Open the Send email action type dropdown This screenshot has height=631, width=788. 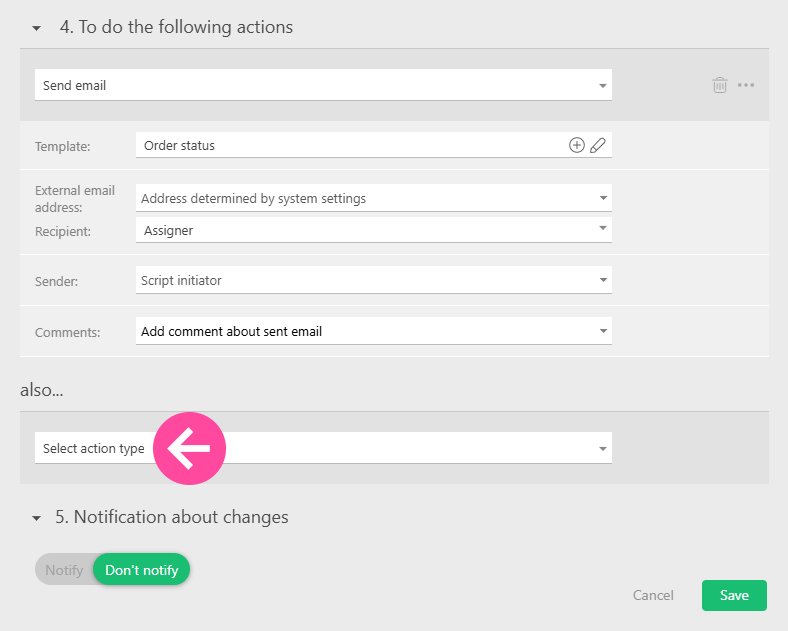[x=322, y=85]
